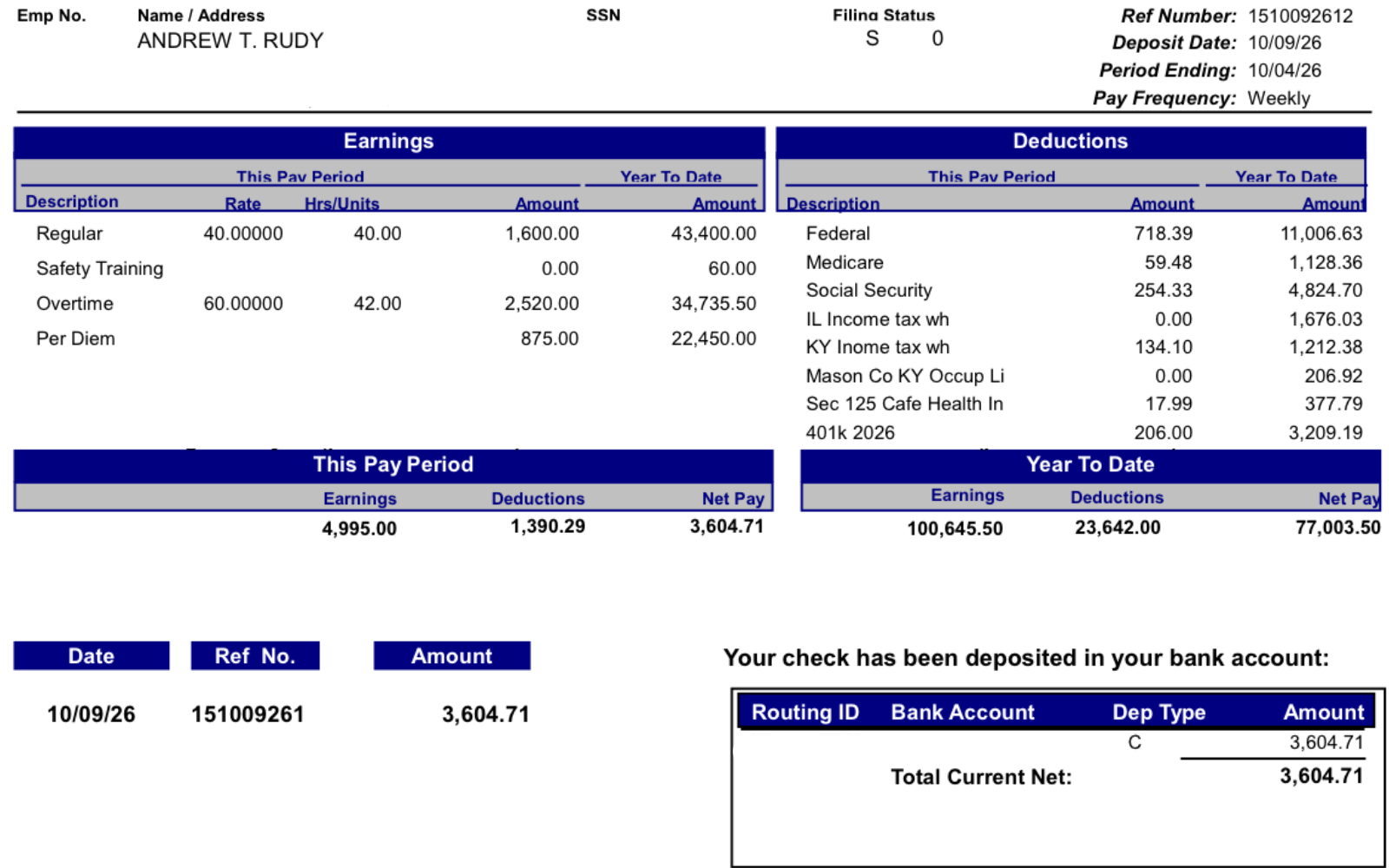Click the "Sec 125 Cafe Health In" label
Screen dimensions: 1389x868
(x=905, y=404)
